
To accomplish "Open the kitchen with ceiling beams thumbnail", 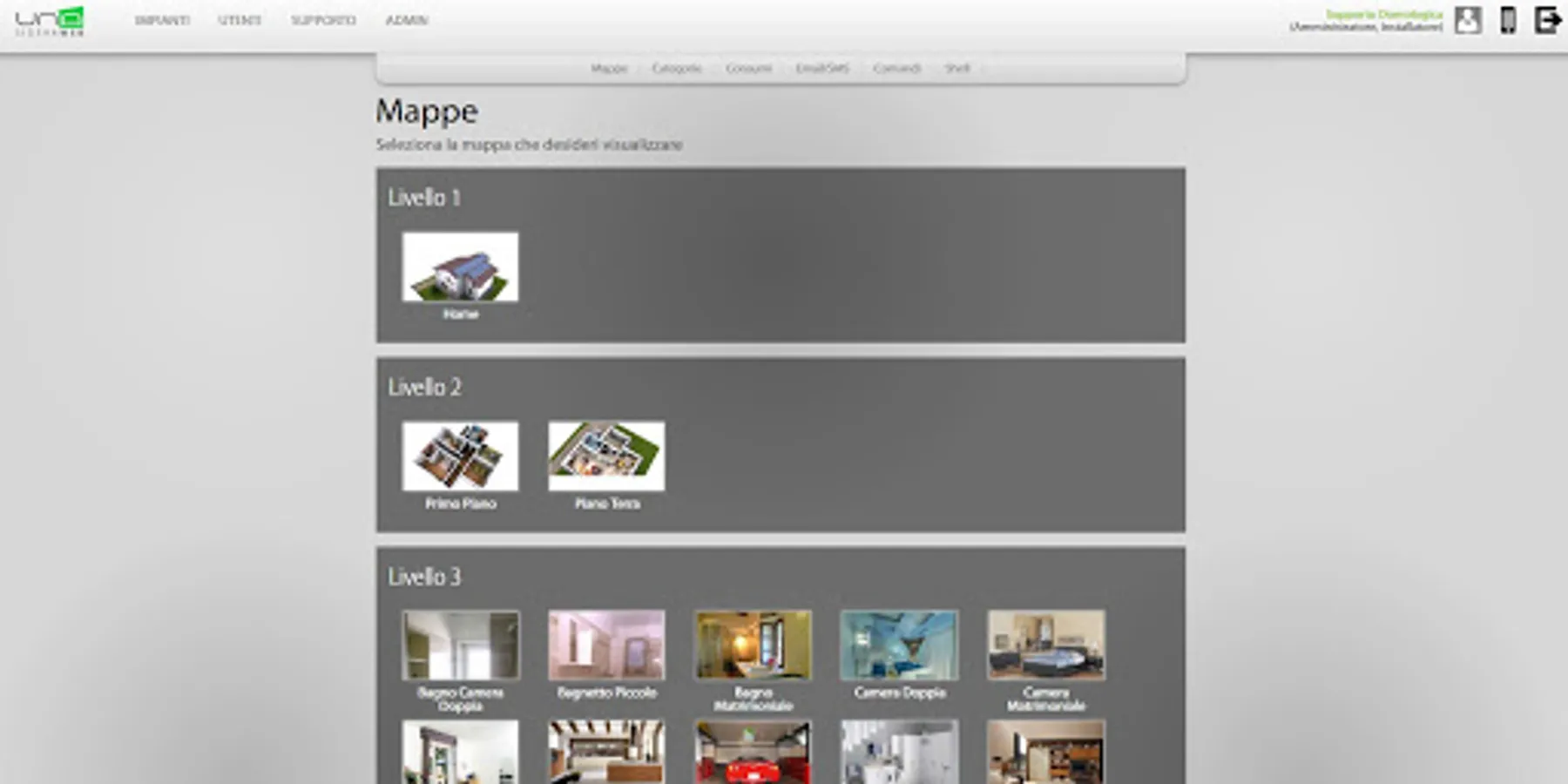I will click(x=606, y=752).
